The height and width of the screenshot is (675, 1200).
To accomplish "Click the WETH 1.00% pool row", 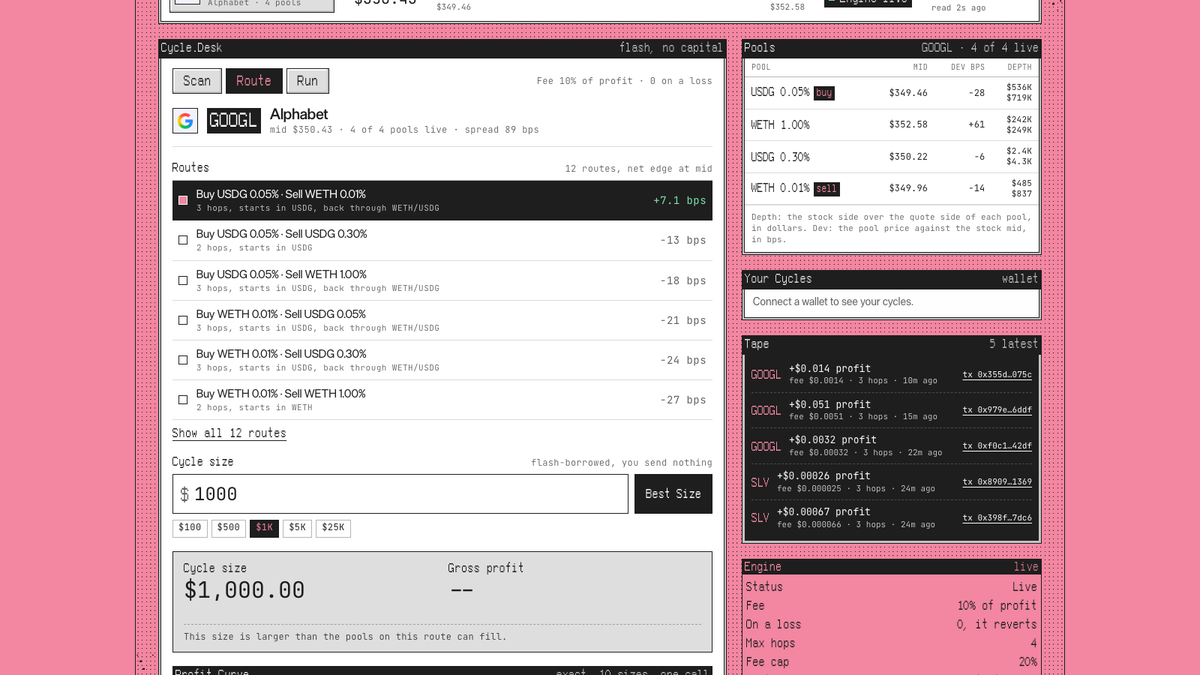I will [x=891, y=125].
